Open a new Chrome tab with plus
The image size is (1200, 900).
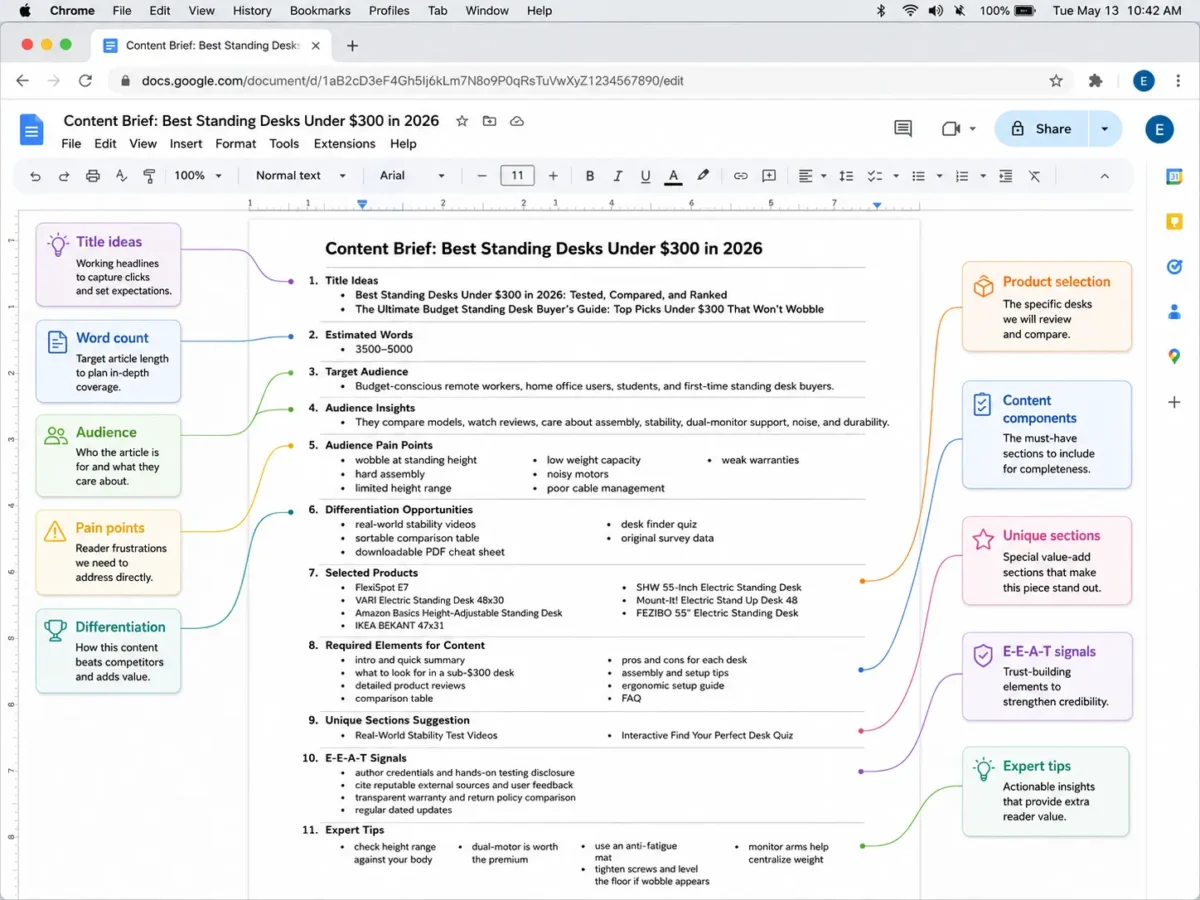pyautogui.click(x=352, y=46)
